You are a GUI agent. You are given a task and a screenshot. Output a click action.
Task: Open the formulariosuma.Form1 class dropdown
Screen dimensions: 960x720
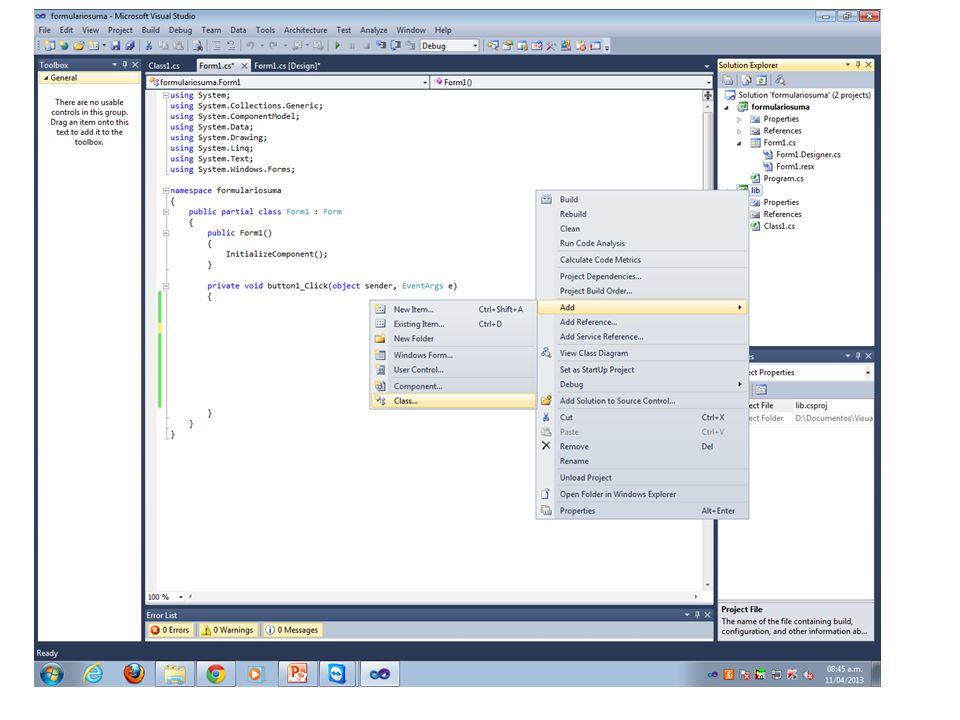(x=425, y=82)
